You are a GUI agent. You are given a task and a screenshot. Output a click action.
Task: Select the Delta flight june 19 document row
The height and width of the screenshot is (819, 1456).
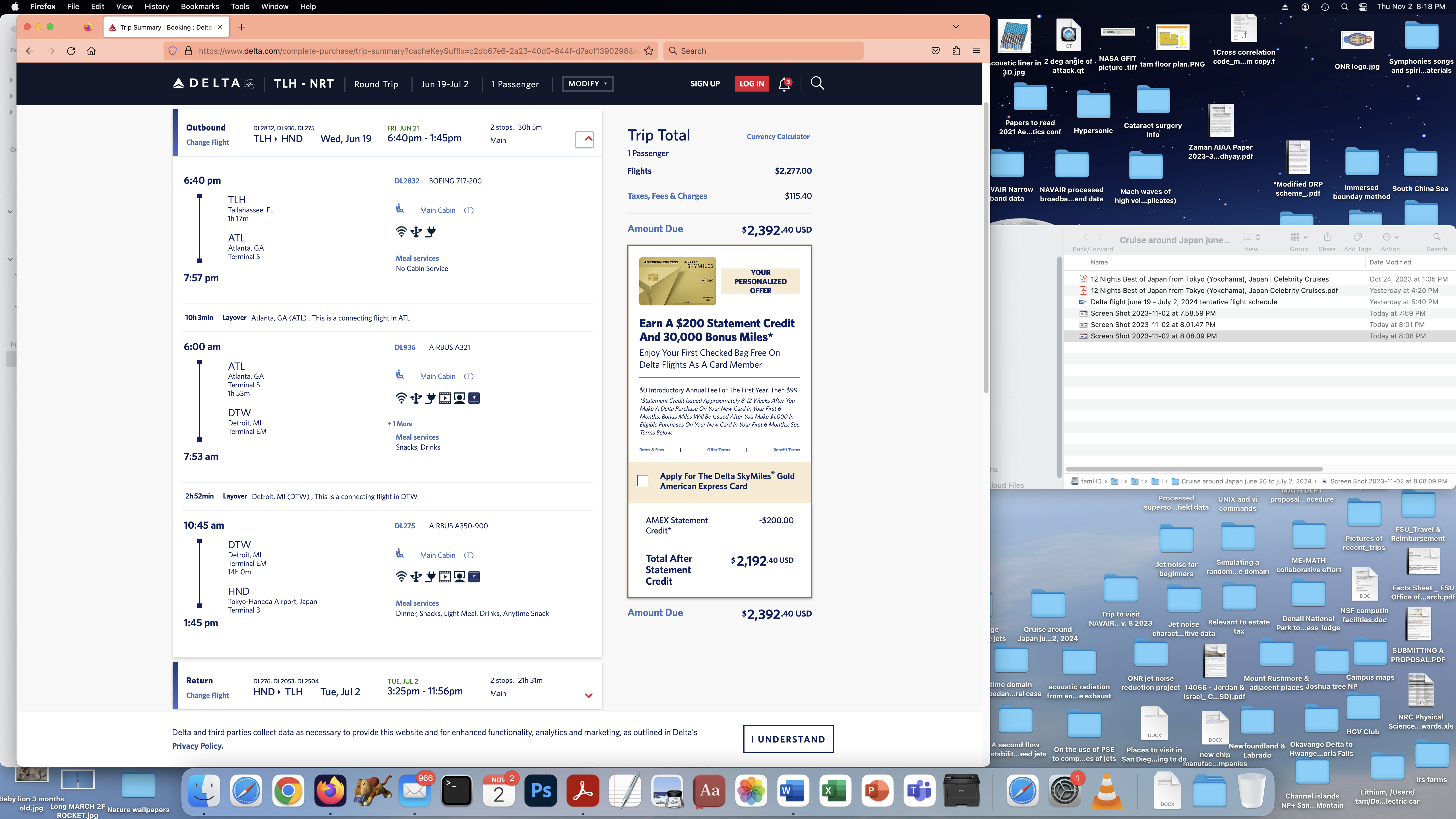(1259, 302)
